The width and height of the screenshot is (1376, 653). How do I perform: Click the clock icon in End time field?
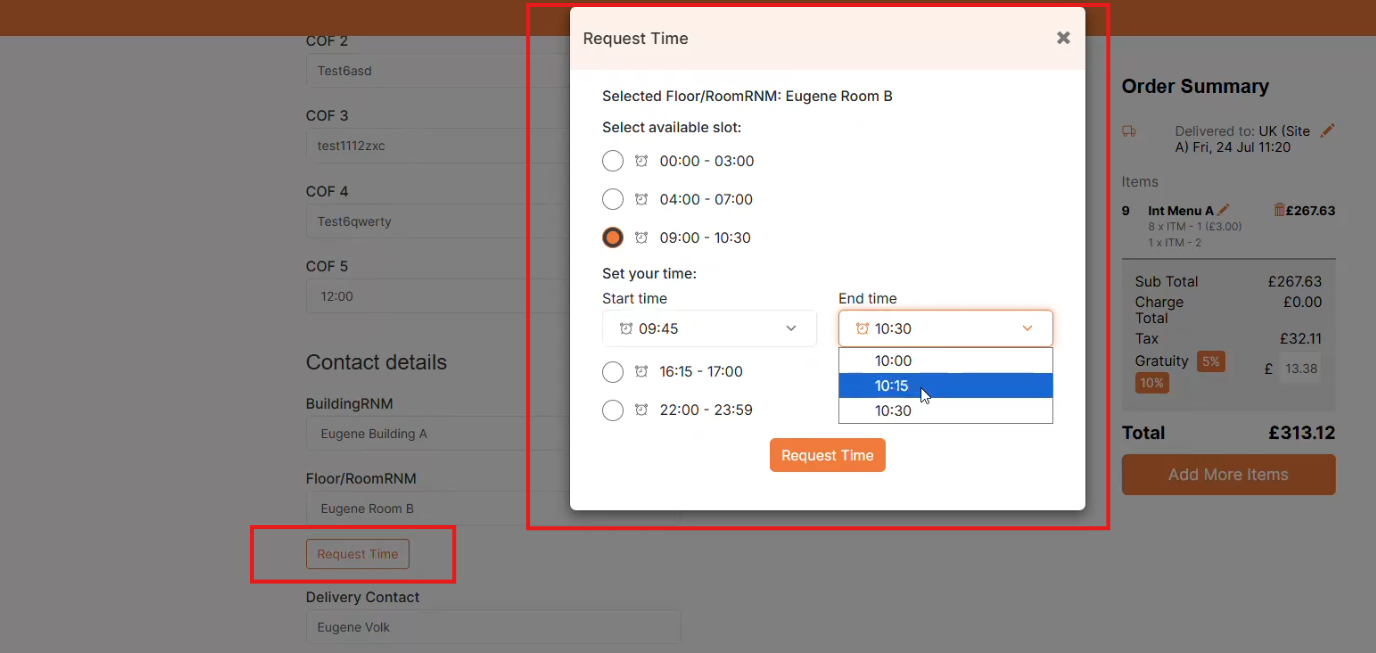862,328
